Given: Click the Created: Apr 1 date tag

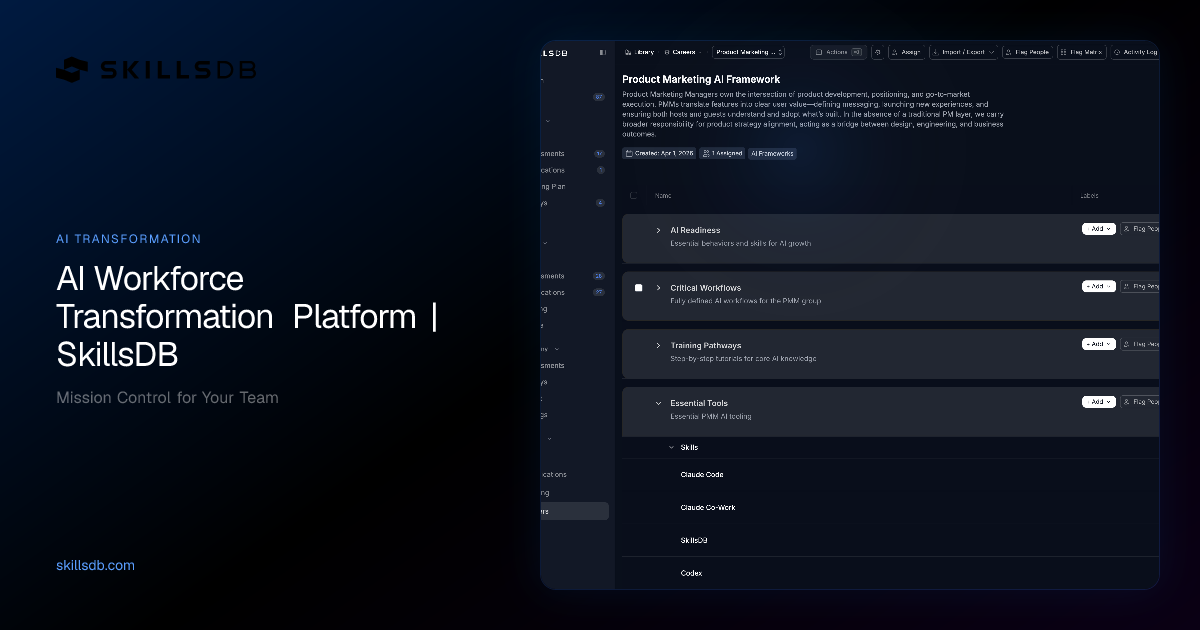Looking at the screenshot, I should coord(659,153).
